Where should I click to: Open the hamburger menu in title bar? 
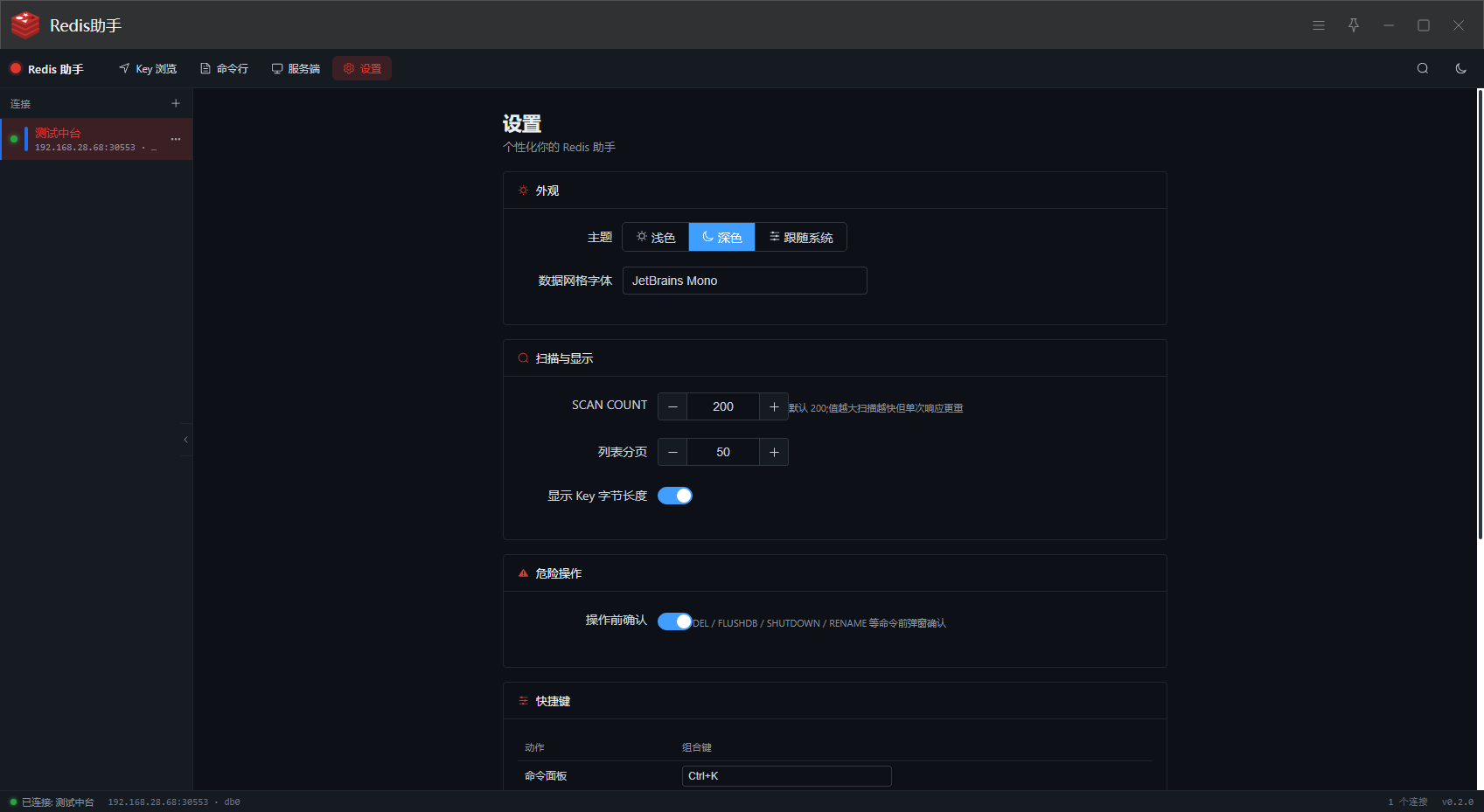(1319, 25)
